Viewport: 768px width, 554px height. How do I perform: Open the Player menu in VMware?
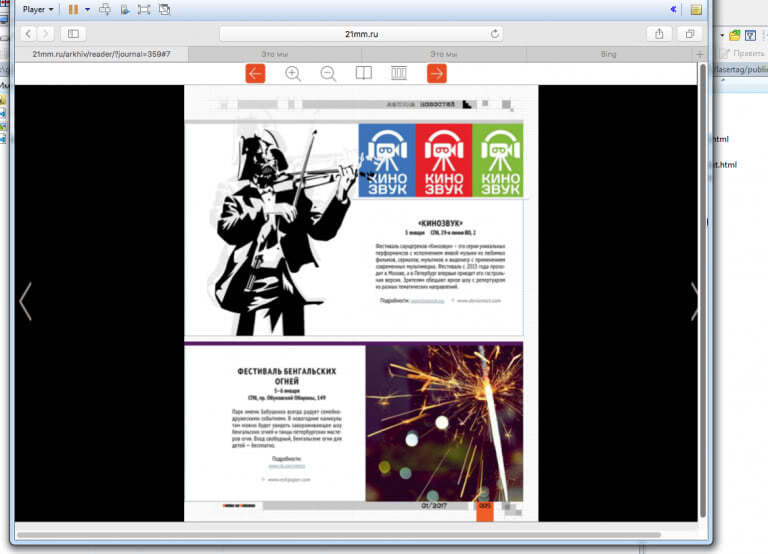click(38, 9)
